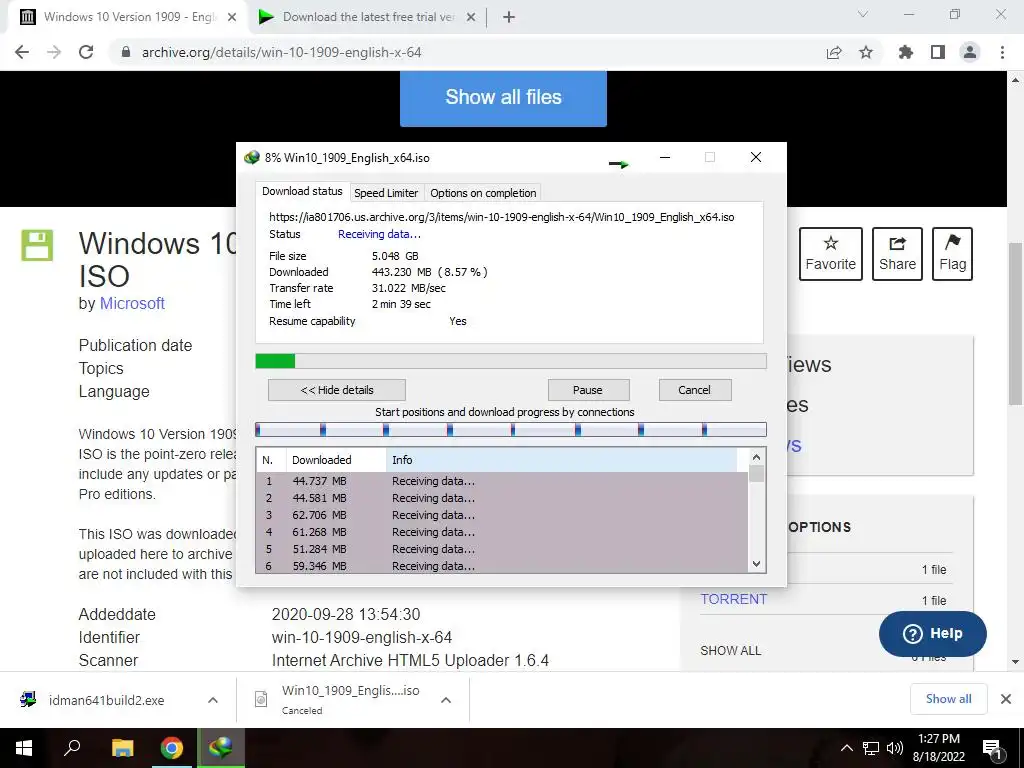
Task: Select connection row 51.284 MB
Action: [x=502, y=549]
